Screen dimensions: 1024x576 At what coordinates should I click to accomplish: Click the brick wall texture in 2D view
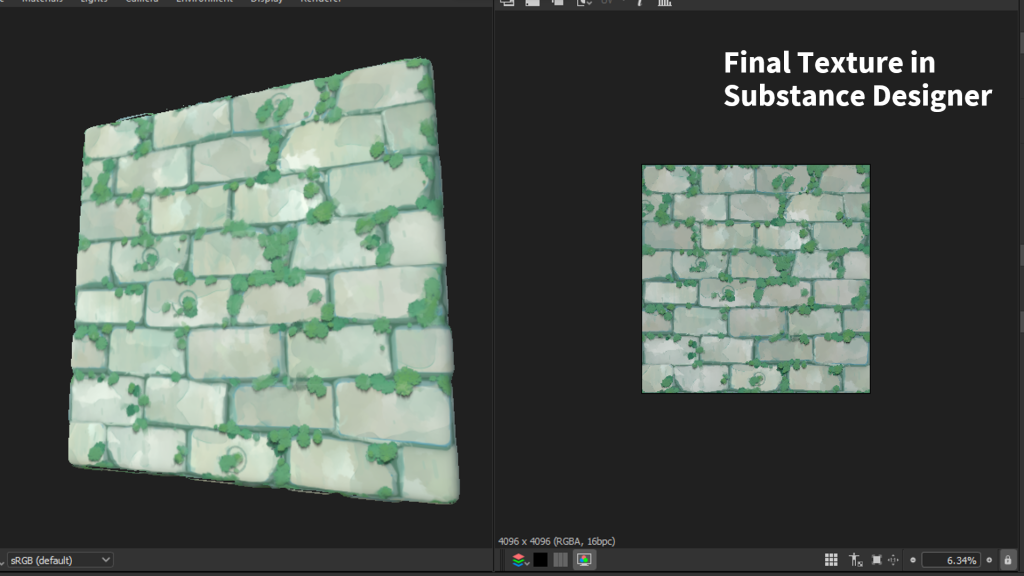[756, 279]
